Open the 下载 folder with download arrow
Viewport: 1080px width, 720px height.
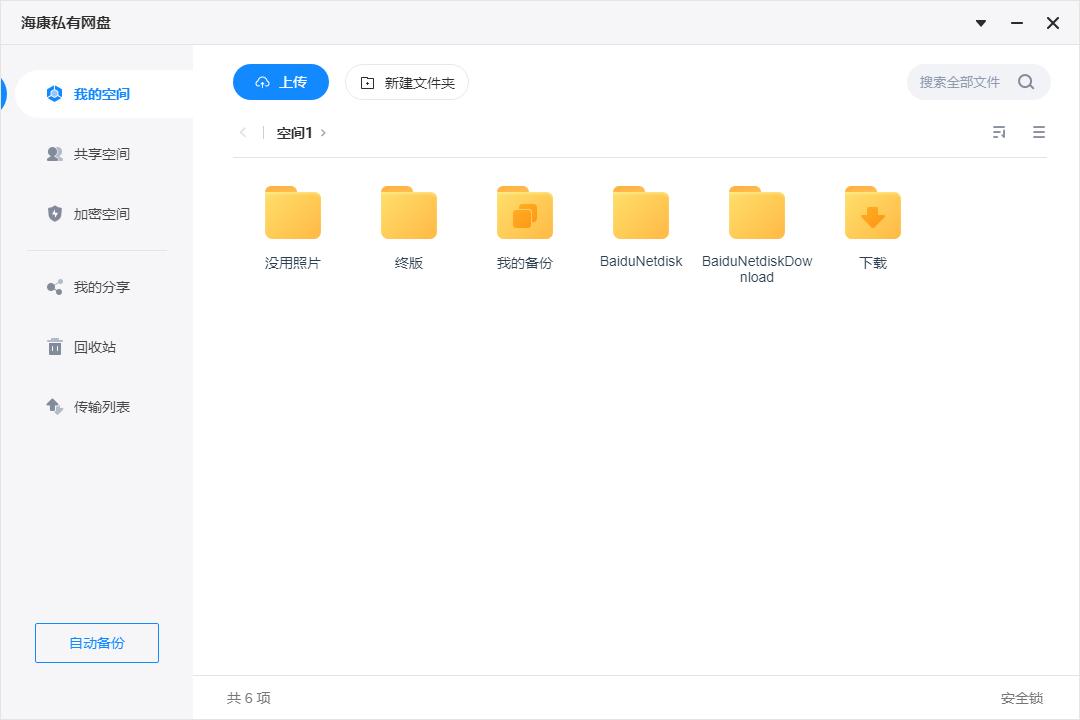point(871,212)
